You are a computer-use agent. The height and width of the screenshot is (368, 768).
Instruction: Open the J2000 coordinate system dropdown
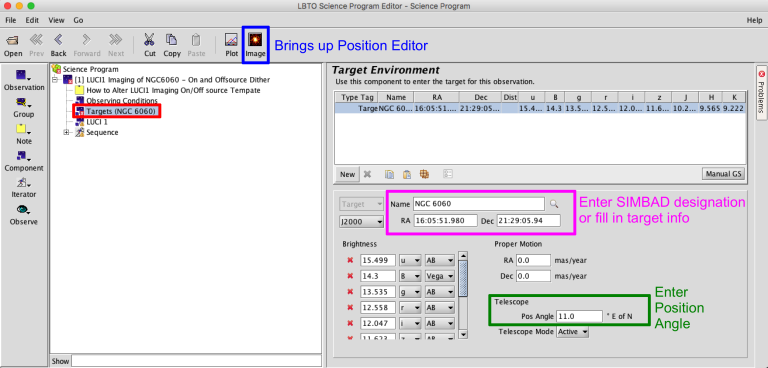click(x=361, y=222)
